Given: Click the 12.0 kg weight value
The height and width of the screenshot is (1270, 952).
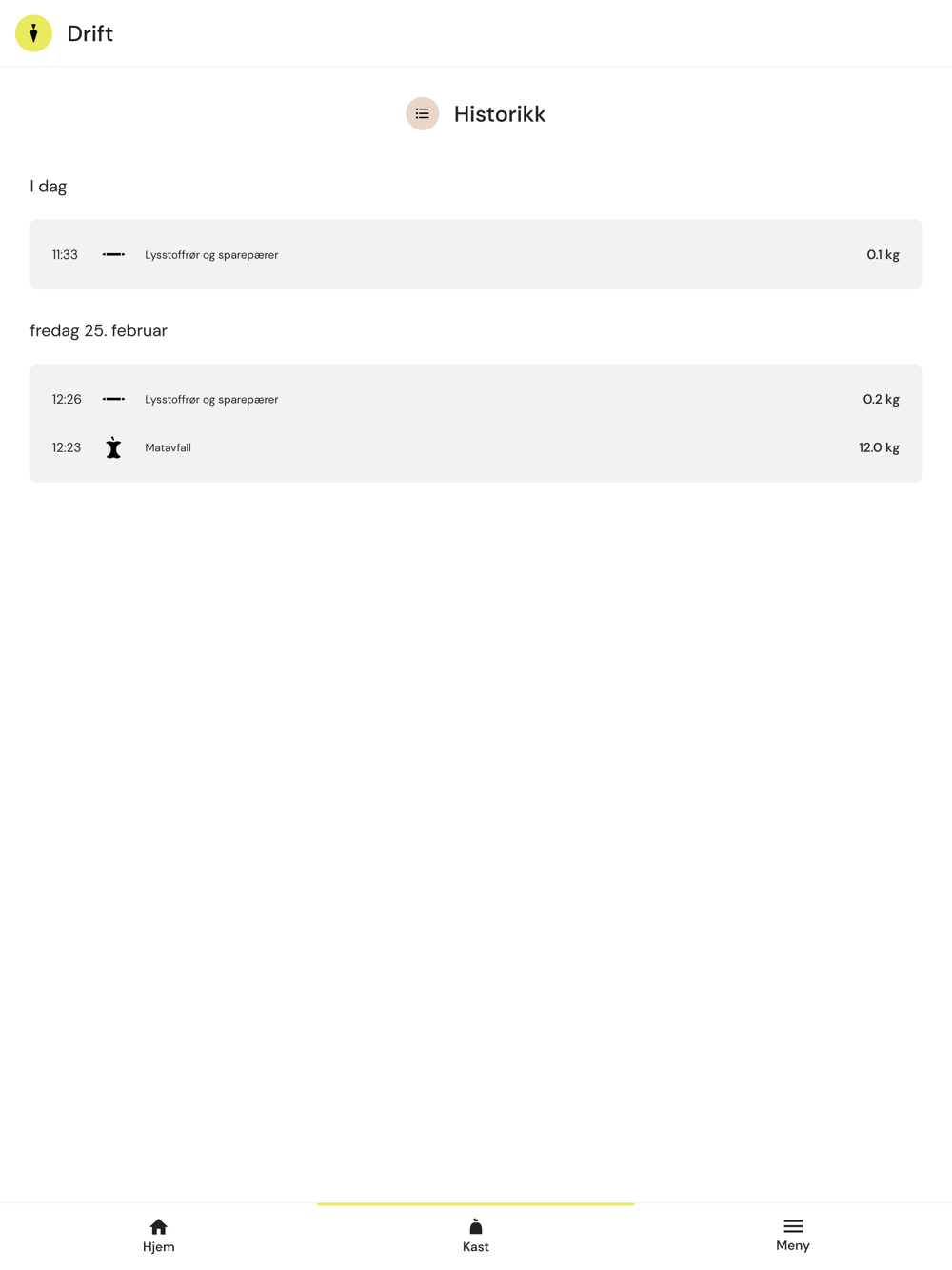Looking at the screenshot, I should click(x=879, y=447).
